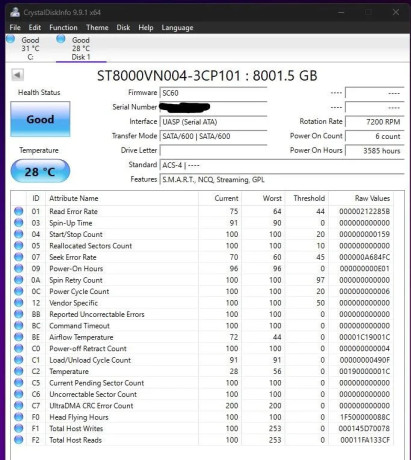
Task: Click the status icon for Load/Unload Cycle Count
Action: tap(19, 360)
